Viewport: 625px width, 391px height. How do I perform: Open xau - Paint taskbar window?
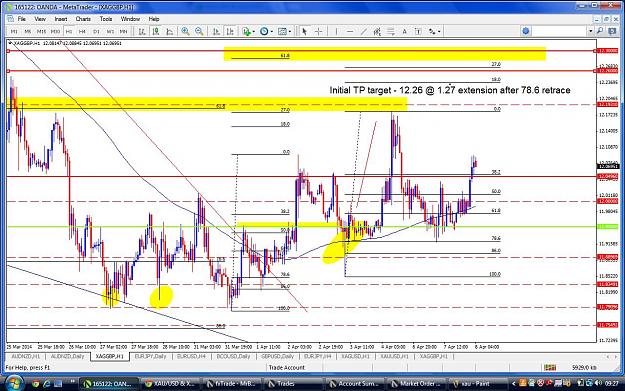477,383
